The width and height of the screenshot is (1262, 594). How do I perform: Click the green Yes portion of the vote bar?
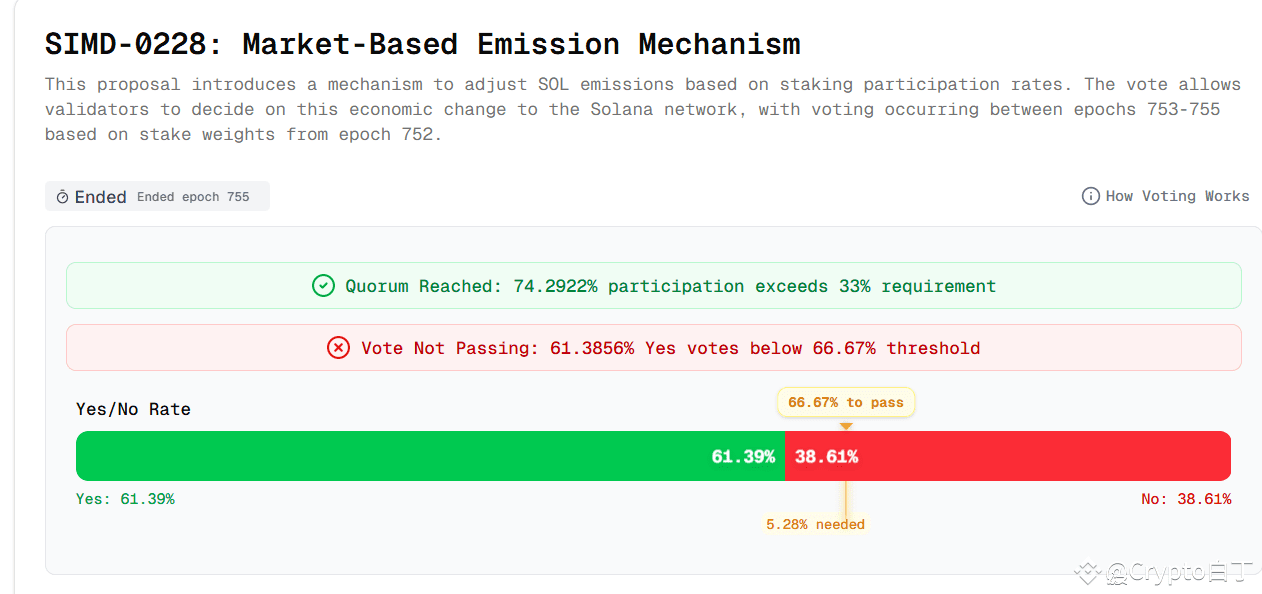[x=430, y=456]
